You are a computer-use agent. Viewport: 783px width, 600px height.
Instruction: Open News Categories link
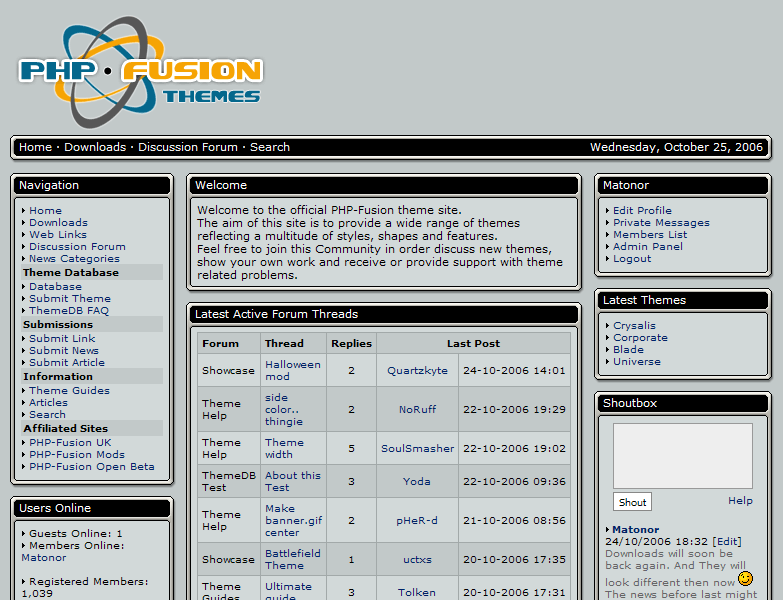coord(74,259)
